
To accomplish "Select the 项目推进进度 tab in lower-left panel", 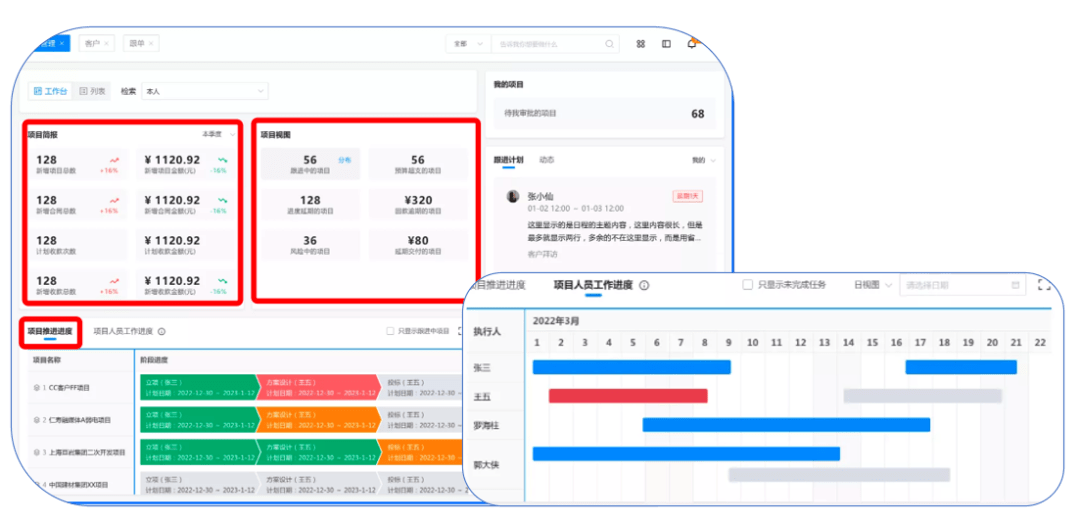I will coord(51,331).
